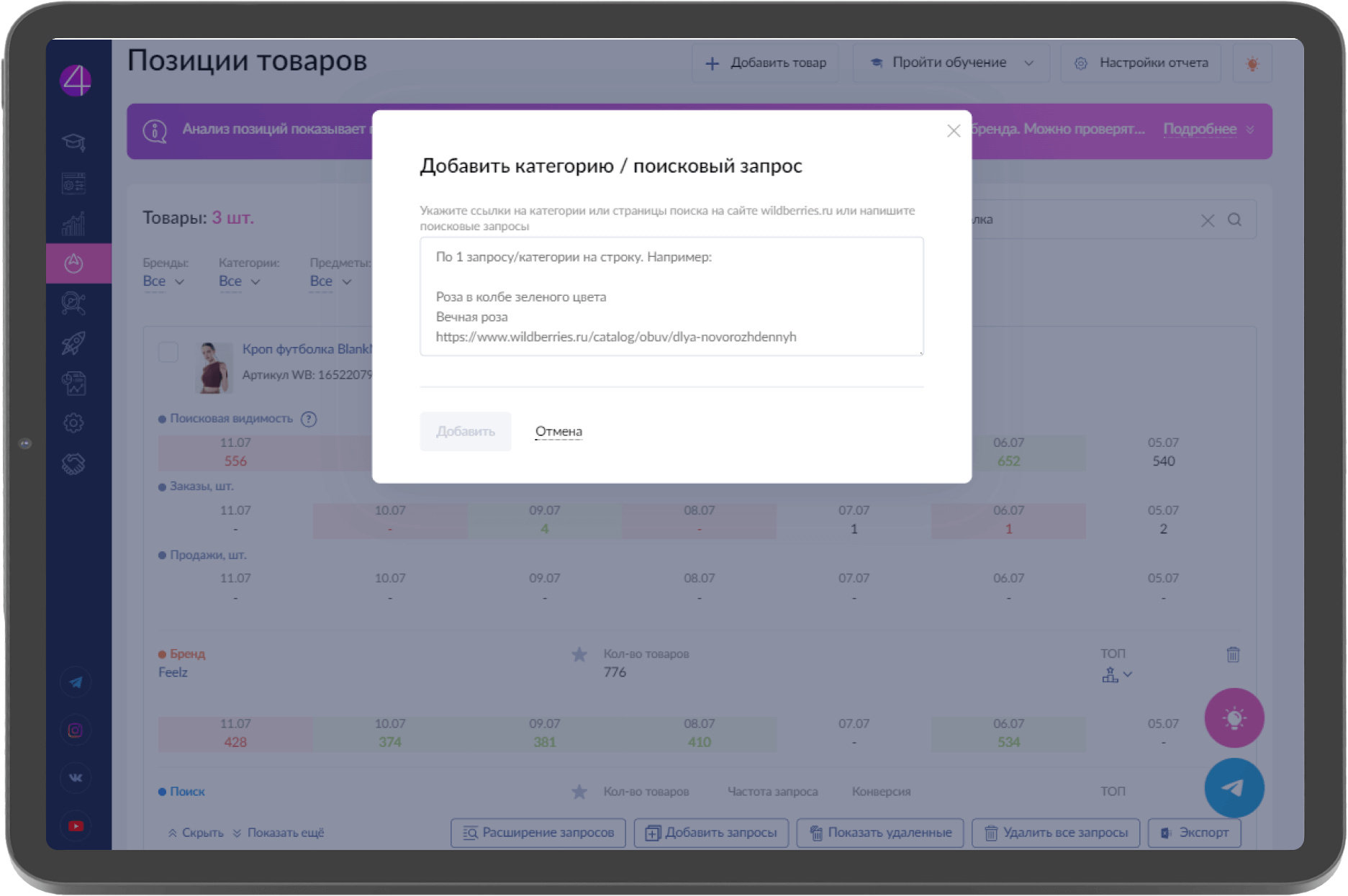Open the YouTube icon in sidebar
Image resolution: width=1348 pixels, height=896 pixels.
(x=76, y=826)
